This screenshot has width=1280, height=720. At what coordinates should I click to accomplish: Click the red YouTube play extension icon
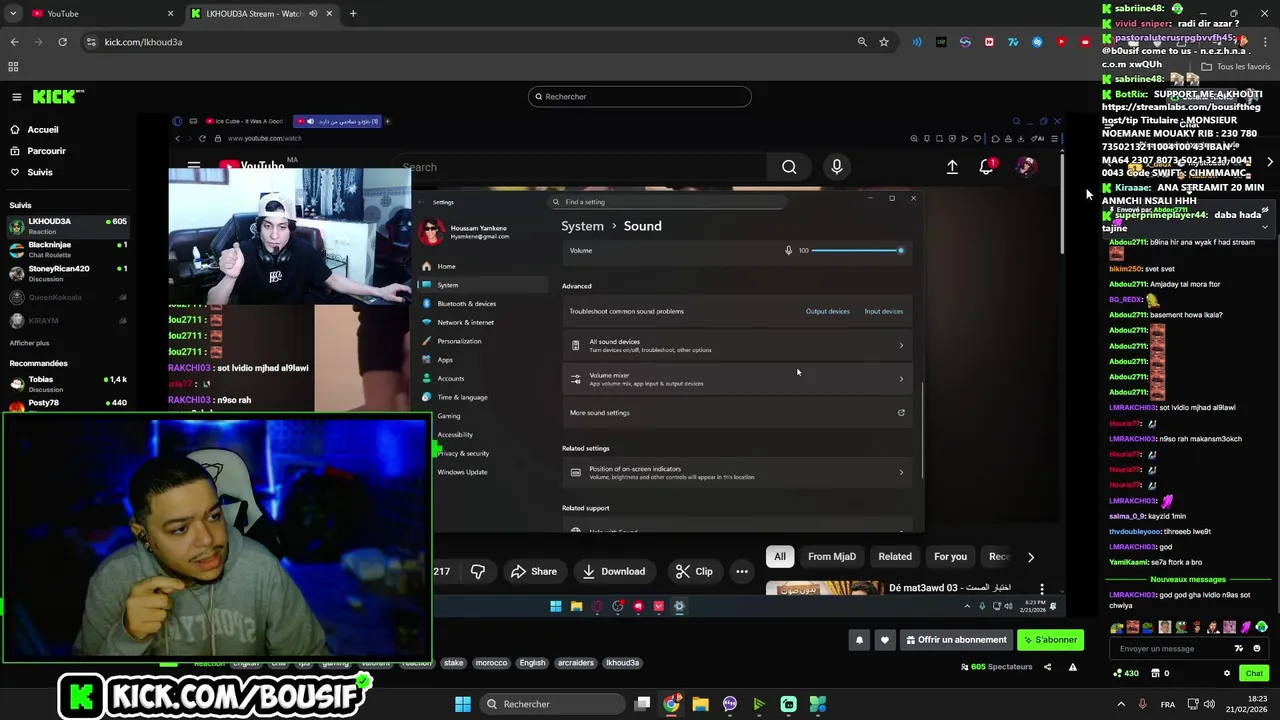click(1061, 42)
